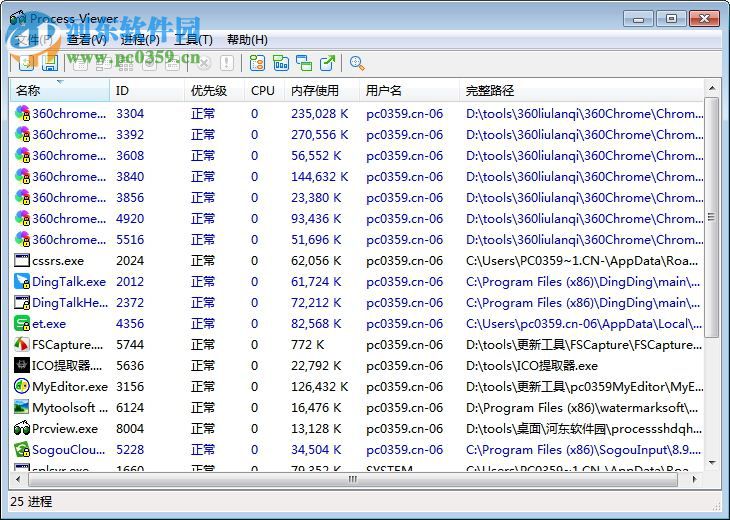Click the icon of 360chrome process 4920

click(22, 218)
